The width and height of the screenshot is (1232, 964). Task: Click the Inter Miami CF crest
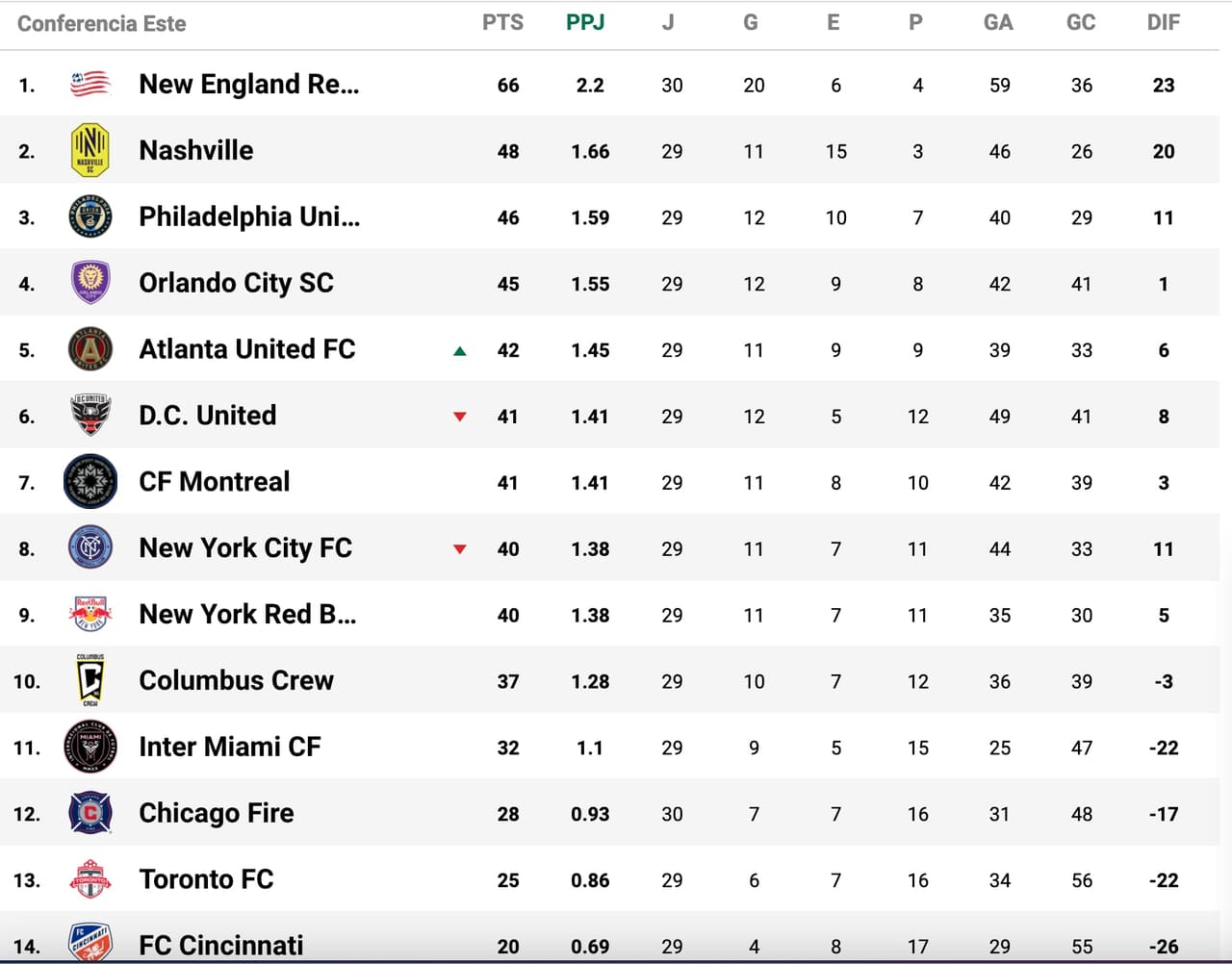click(x=90, y=748)
